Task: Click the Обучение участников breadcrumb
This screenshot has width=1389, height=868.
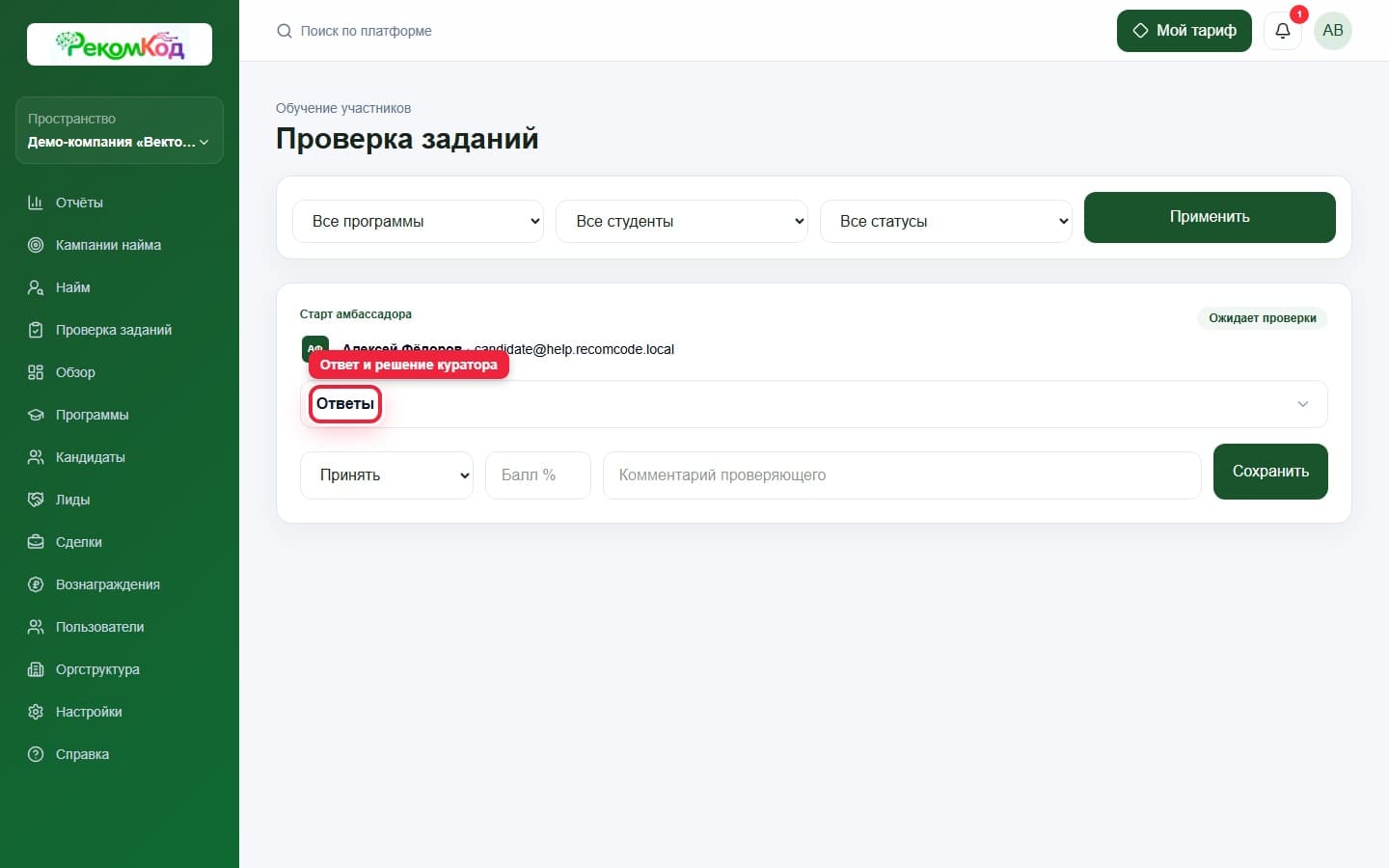Action: 343,108
